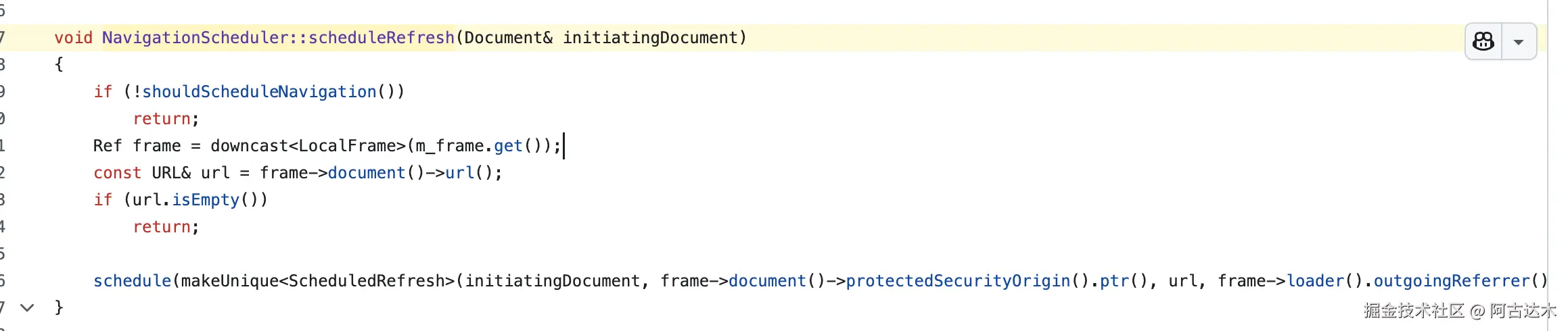Click the initiatingDocument parameter in signature
The width and height of the screenshot is (1568, 331).
[x=650, y=38]
